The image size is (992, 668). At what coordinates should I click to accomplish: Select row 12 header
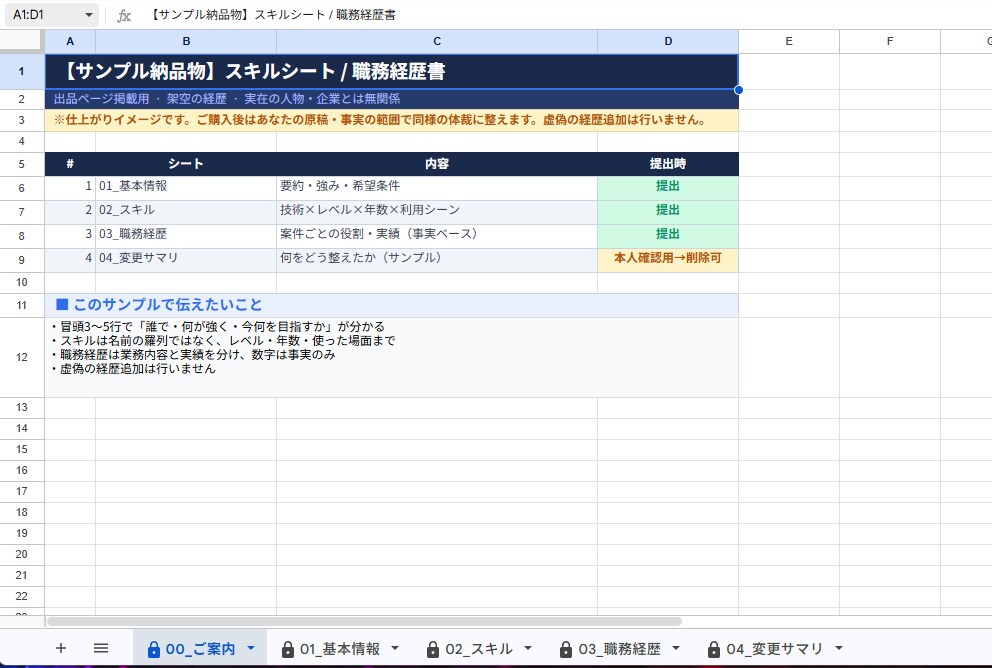click(x=22, y=357)
